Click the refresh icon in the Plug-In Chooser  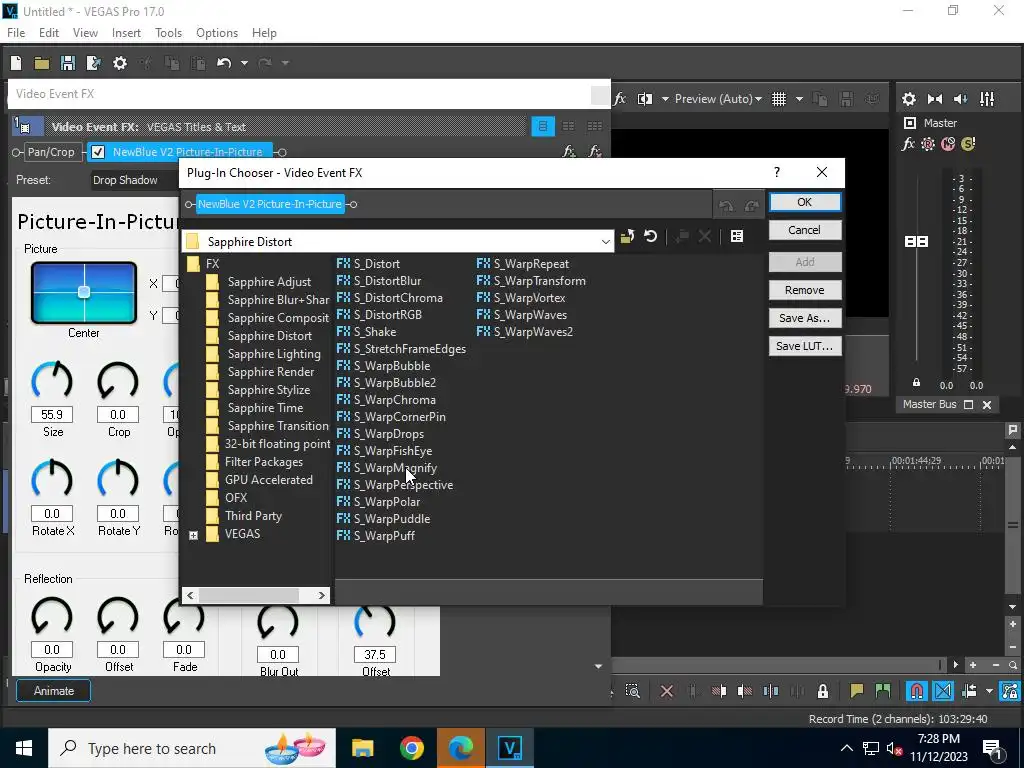650,236
